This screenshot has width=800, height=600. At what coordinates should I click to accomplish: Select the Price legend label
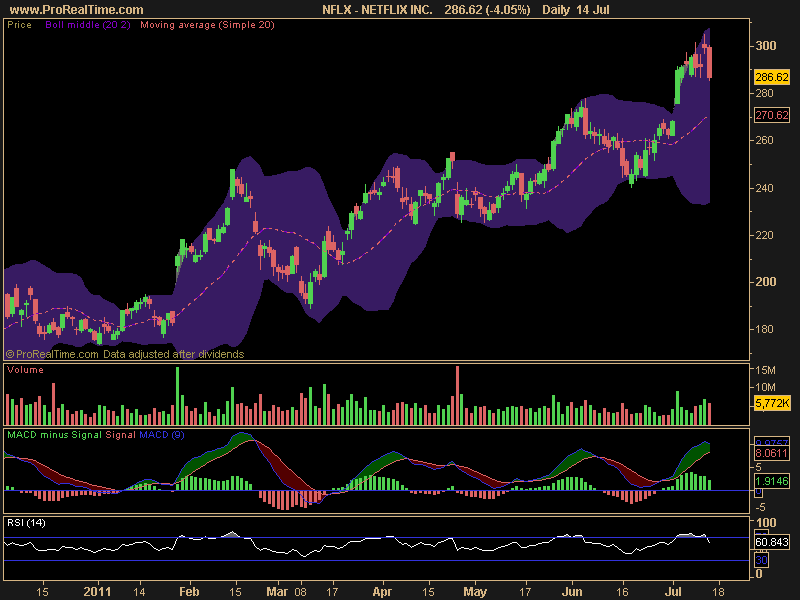coord(19,24)
